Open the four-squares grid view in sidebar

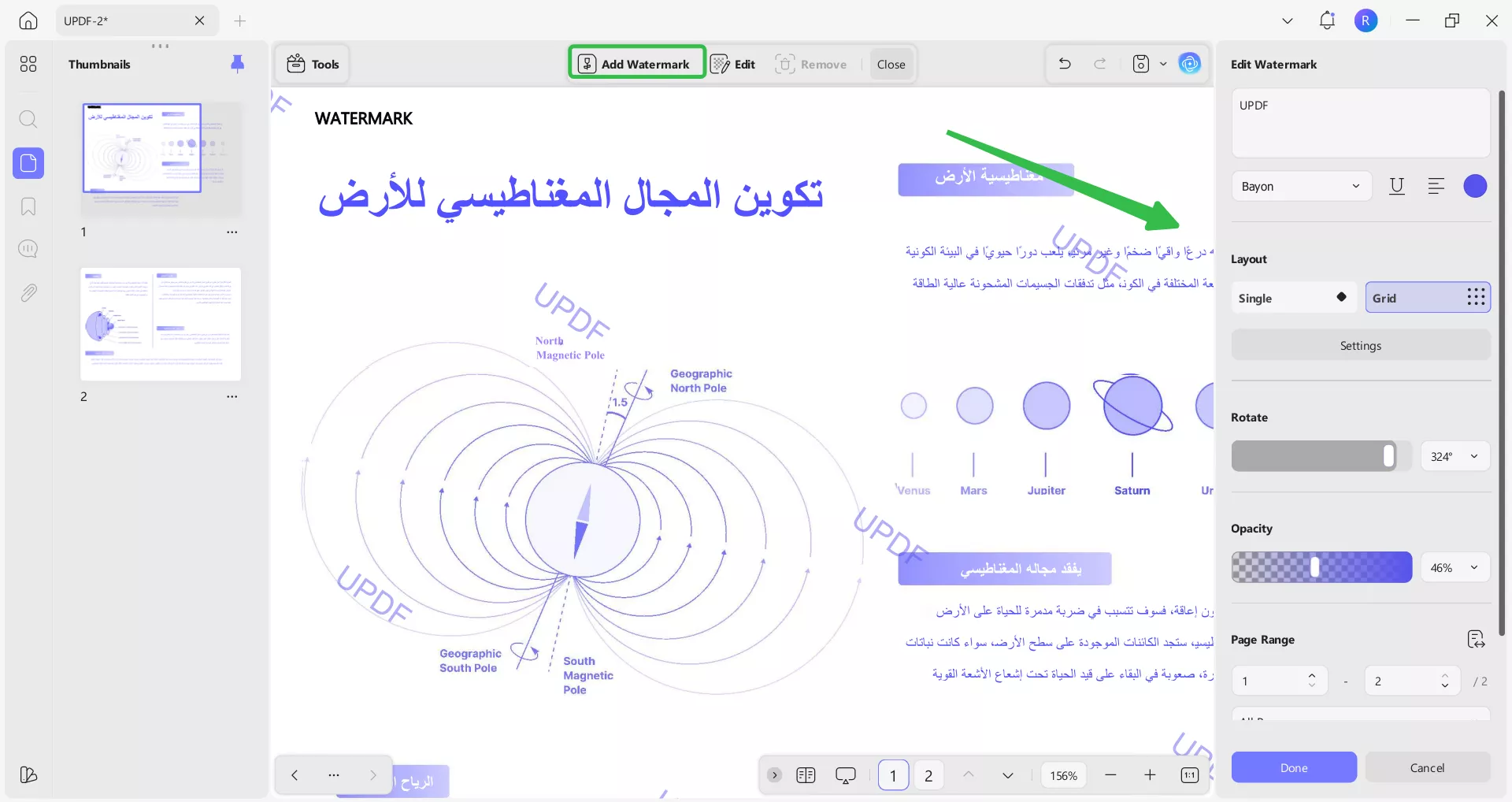coord(28,64)
